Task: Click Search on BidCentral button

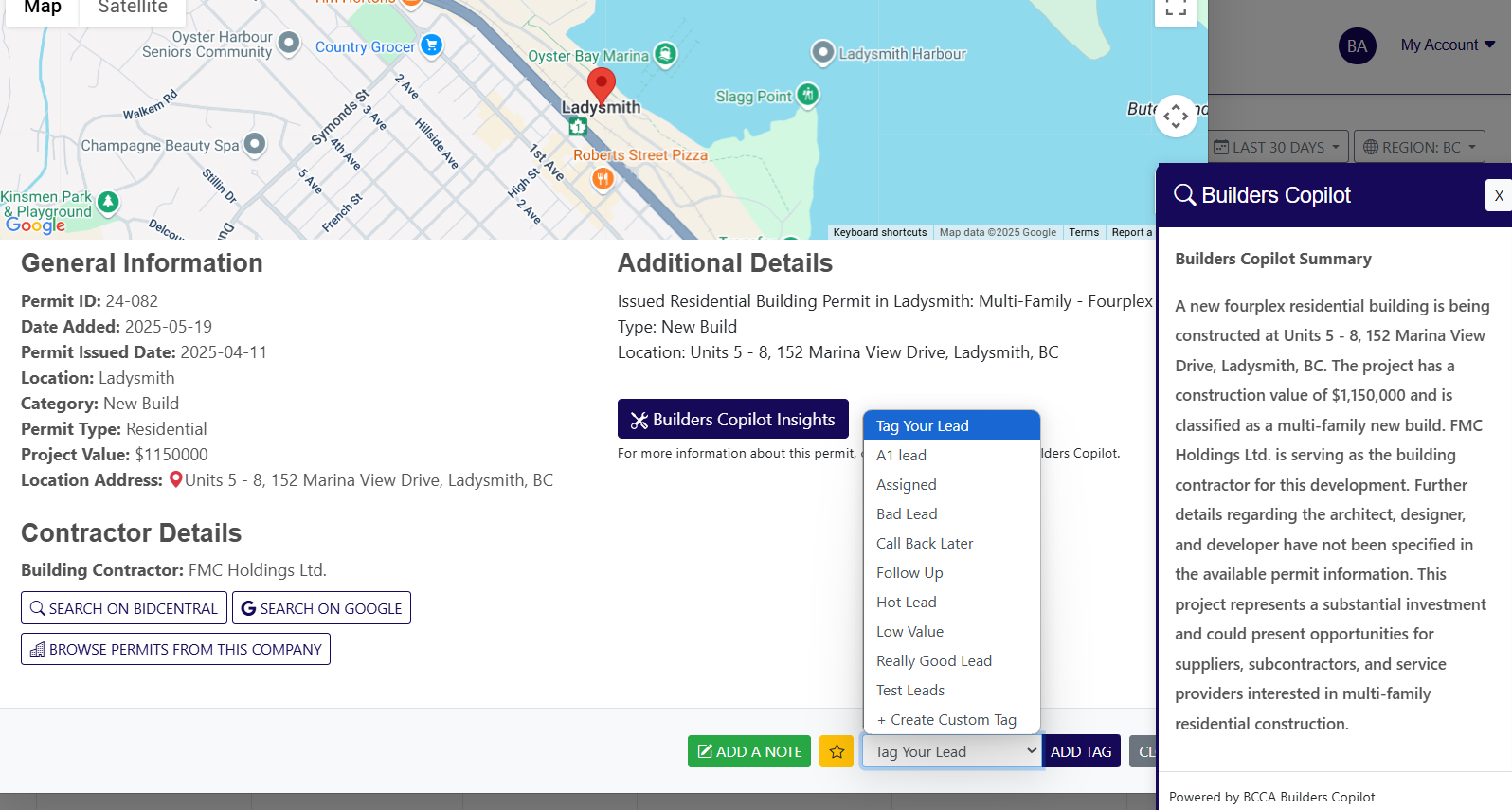Action: pyautogui.click(x=124, y=608)
